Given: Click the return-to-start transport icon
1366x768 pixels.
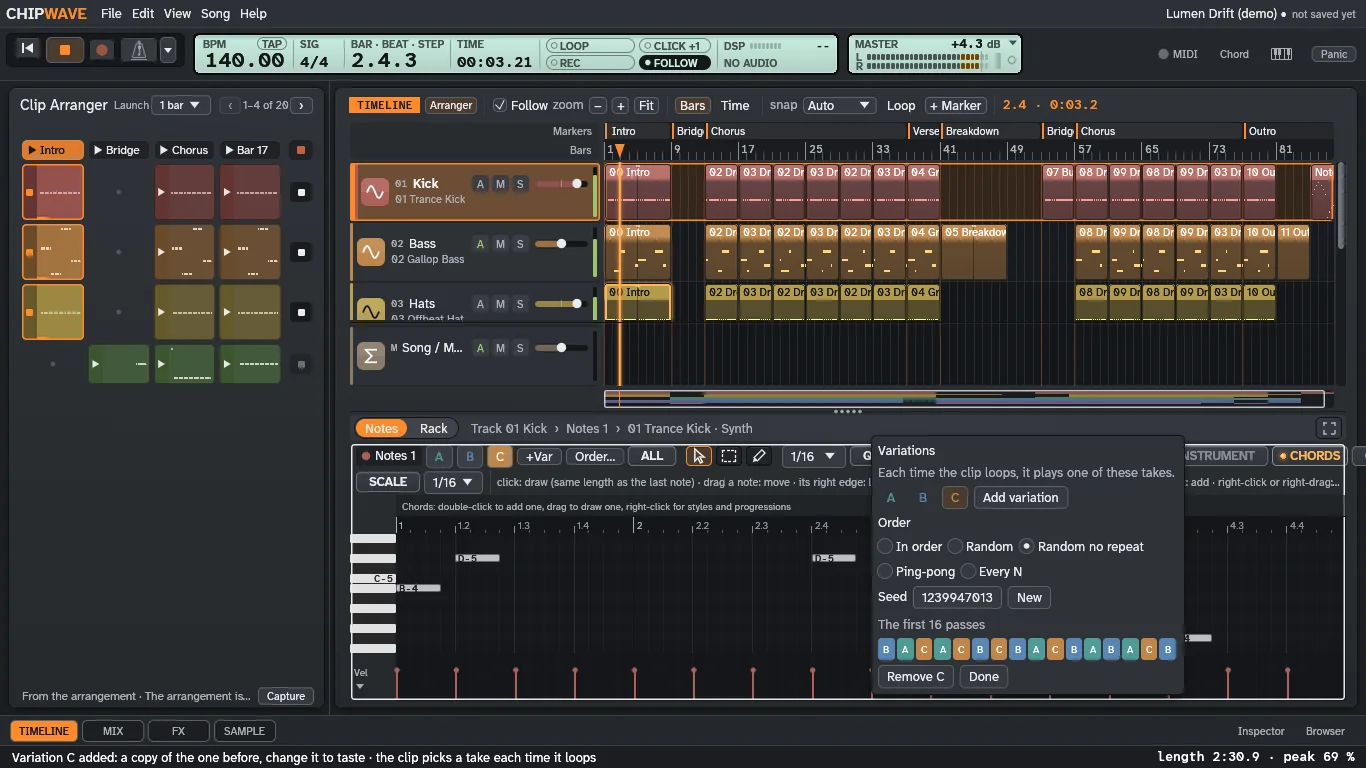Looking at the screenshot, I should click(x=28, y=49).
